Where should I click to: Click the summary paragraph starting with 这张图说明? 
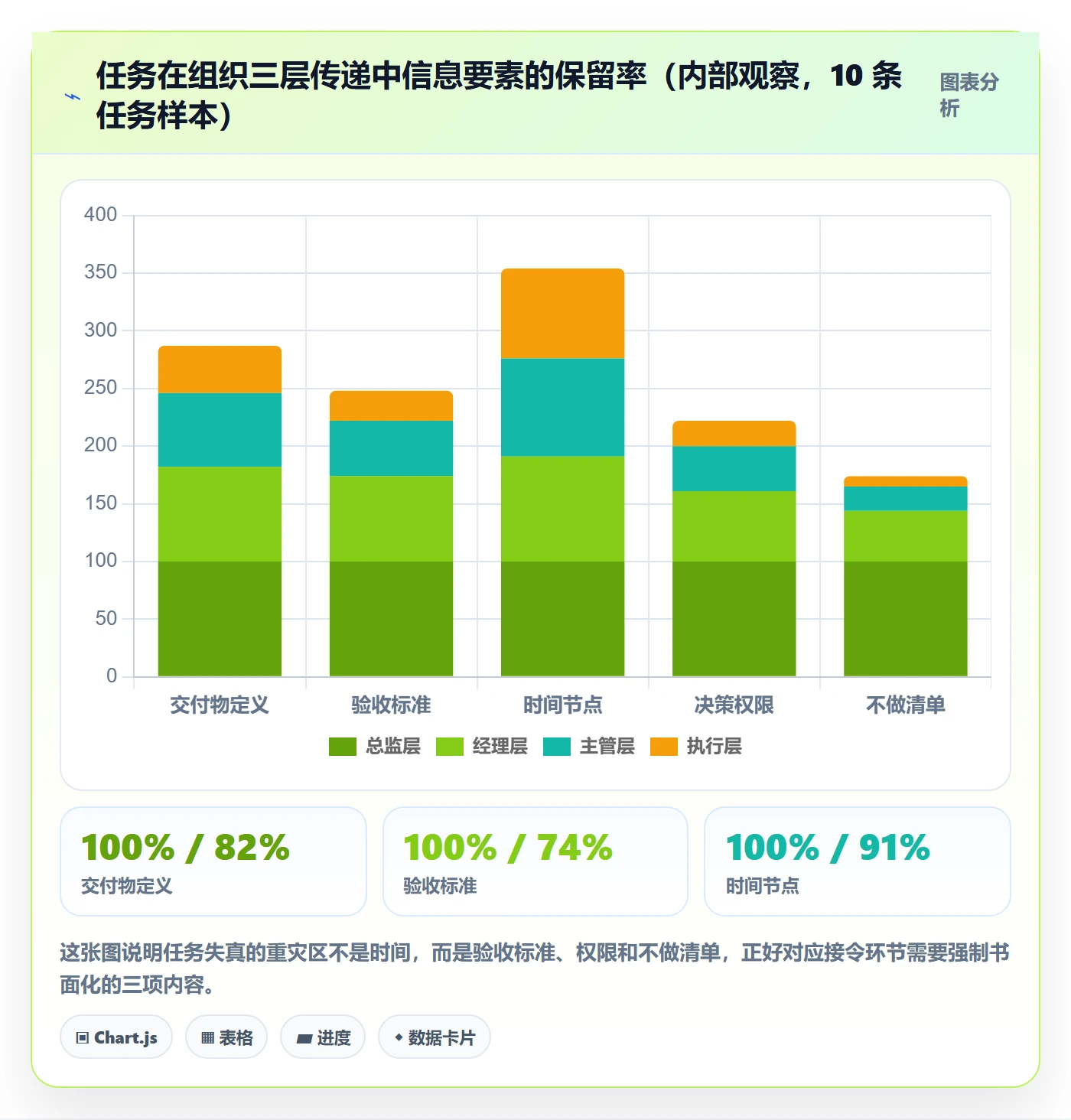coord(535,969)
